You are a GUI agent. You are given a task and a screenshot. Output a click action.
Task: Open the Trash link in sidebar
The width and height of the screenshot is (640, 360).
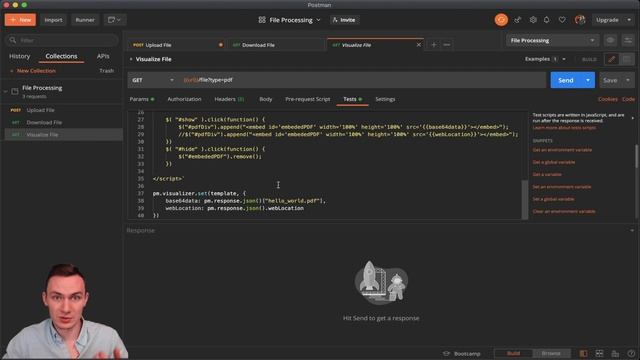[x=107, y=71]
